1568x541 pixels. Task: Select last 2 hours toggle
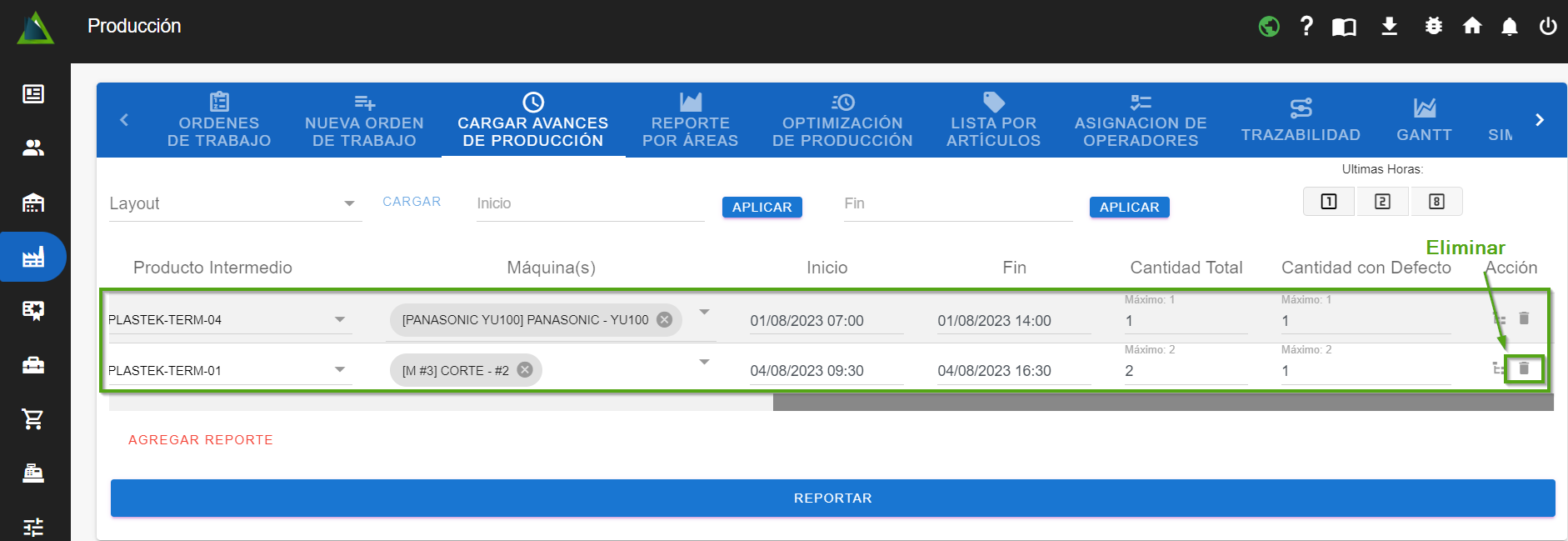click(1382, 202)
